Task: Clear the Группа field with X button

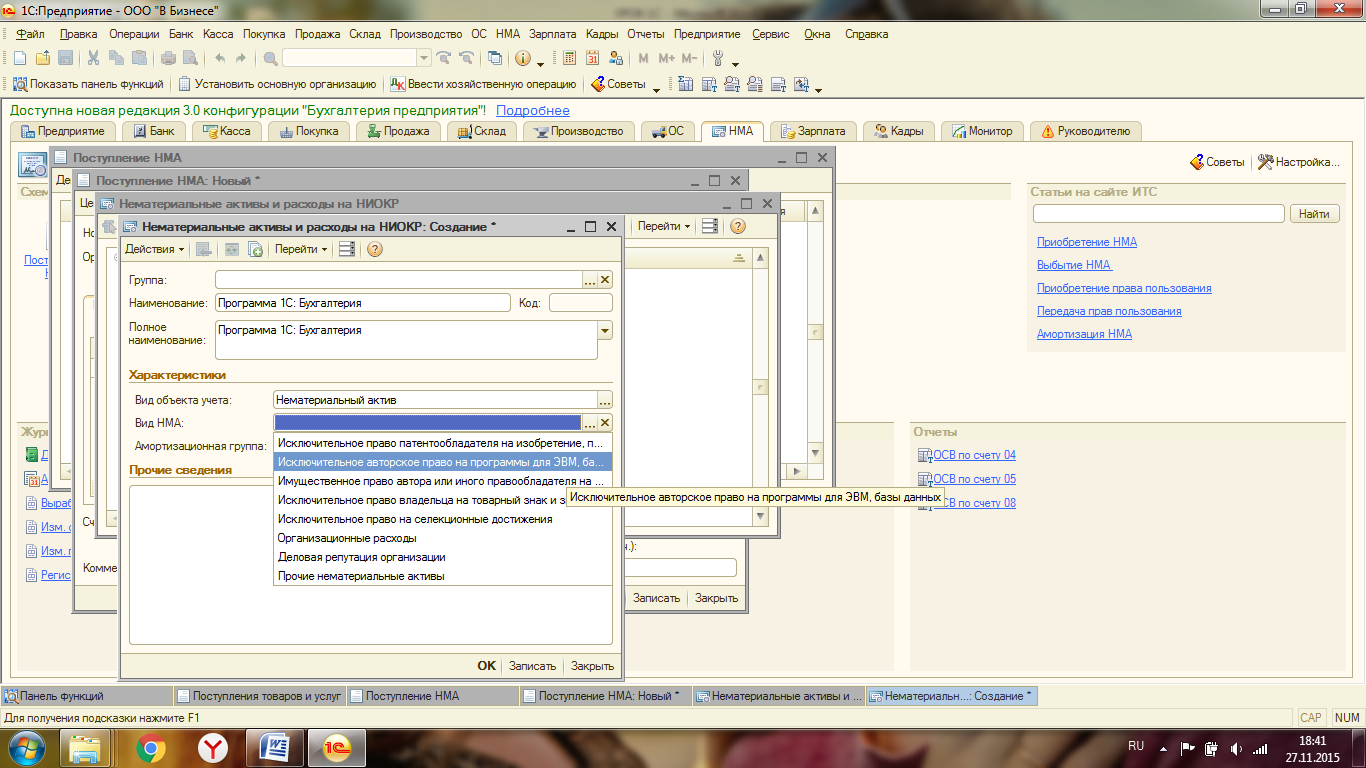Action: point(605,280)
